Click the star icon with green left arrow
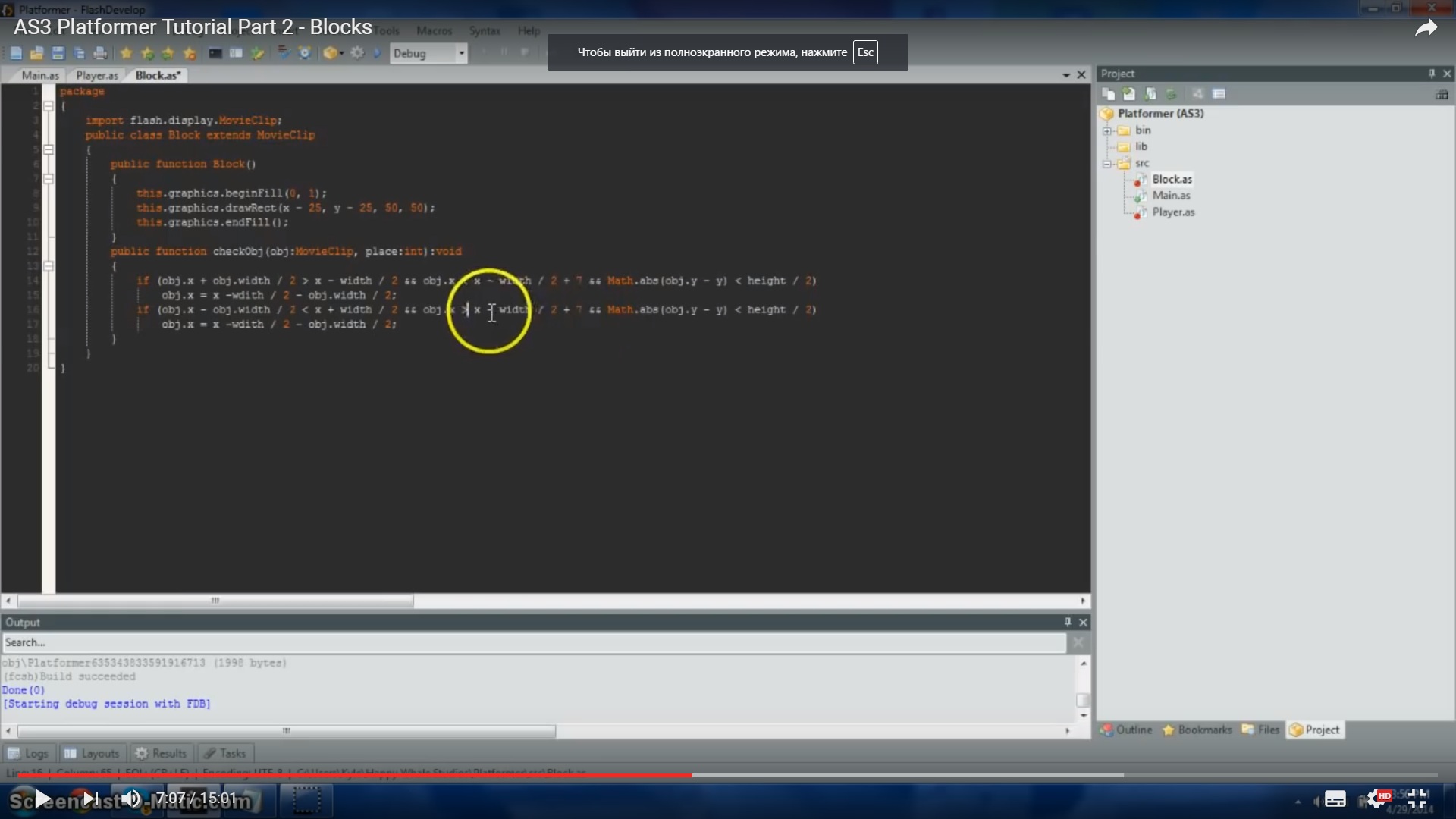Screen dimensions: 1456x819 click(x=168, y=53)
